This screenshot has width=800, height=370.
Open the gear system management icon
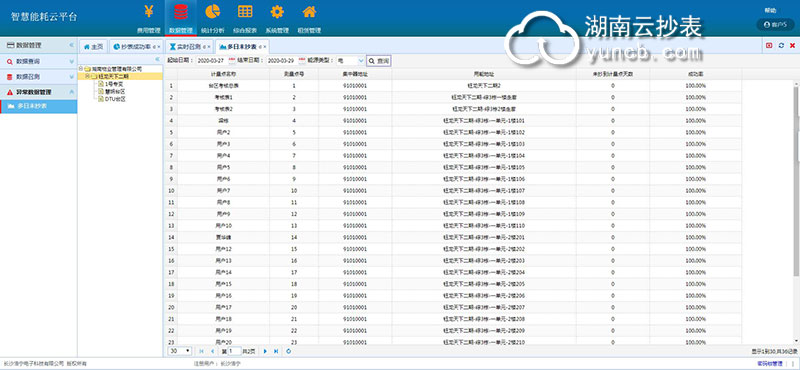(277, 11)
